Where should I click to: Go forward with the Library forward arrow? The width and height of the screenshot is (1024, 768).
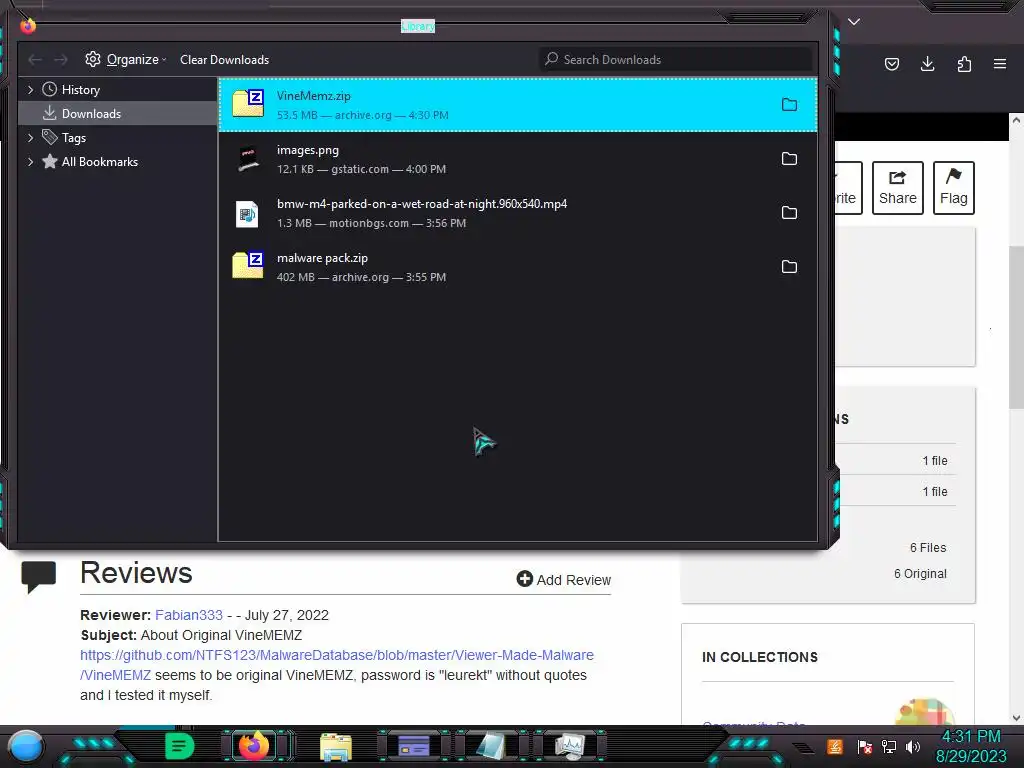pyautogui.click(x=61, y=60)
